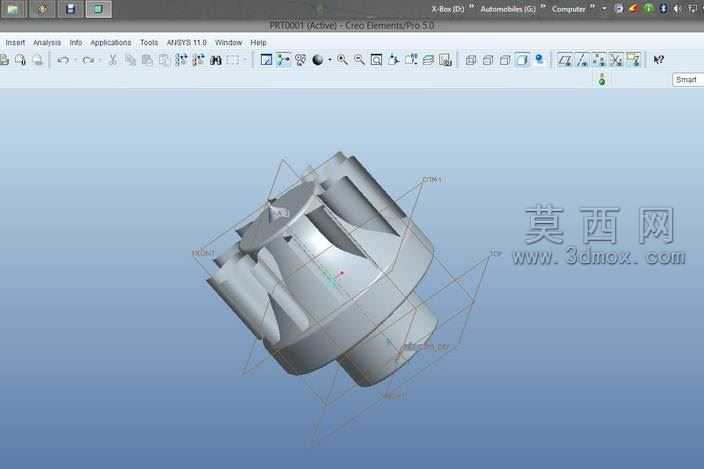
Task: Click the volume speaker tray icon
Action: click(678, 9)
